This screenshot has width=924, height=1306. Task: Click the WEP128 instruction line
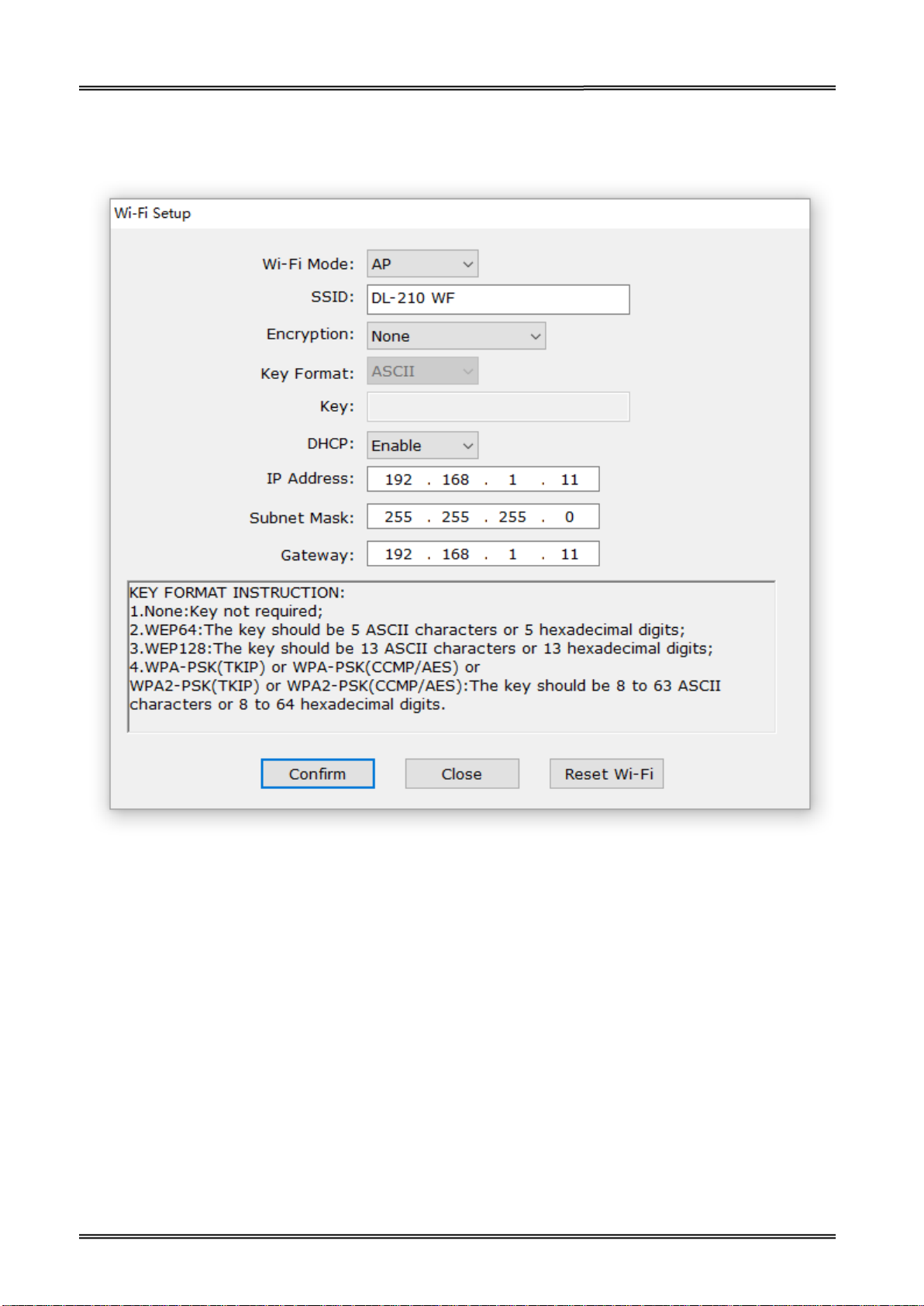tap(421, 649)
